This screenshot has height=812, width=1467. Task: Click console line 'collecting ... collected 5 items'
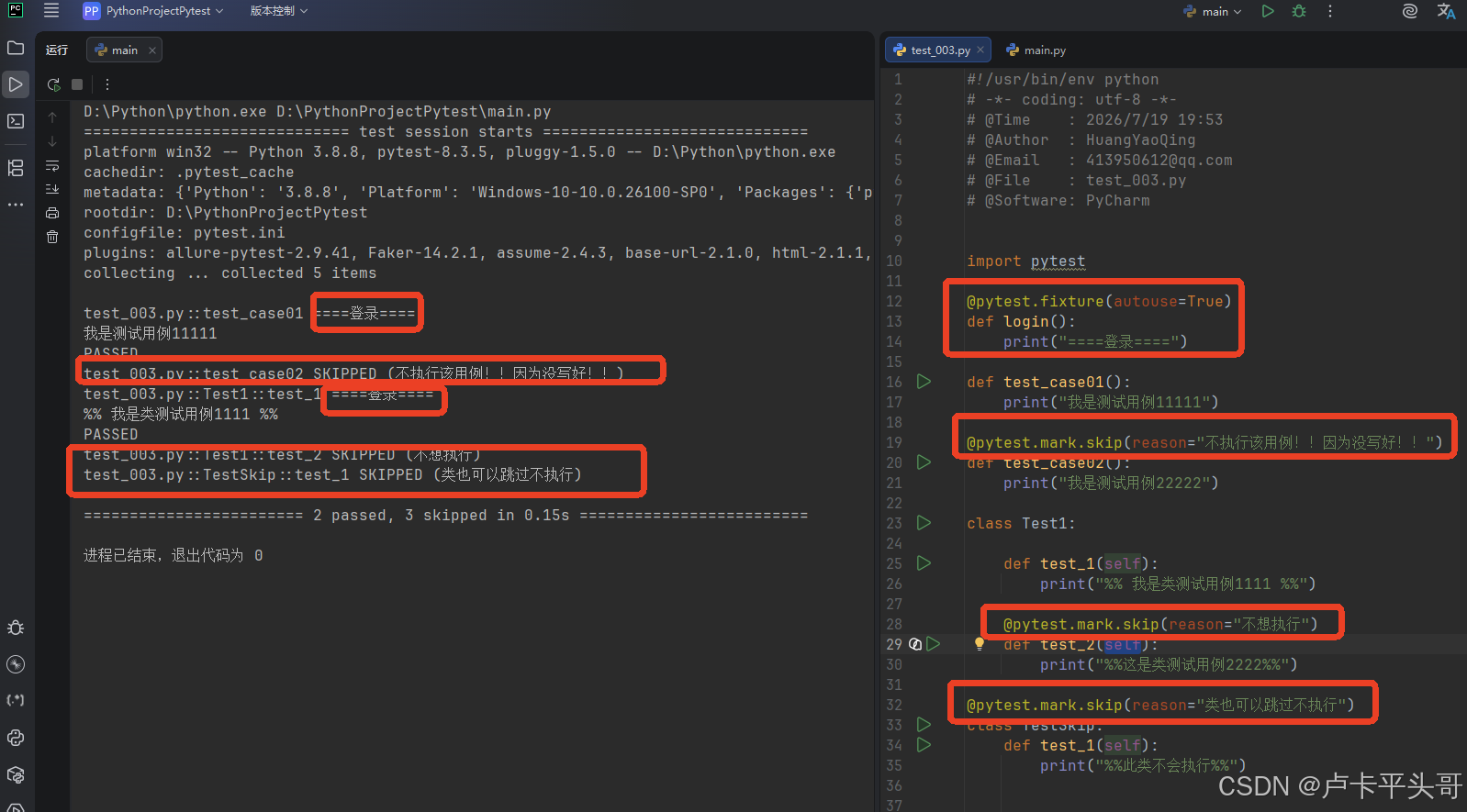click(x=230, y=273)
